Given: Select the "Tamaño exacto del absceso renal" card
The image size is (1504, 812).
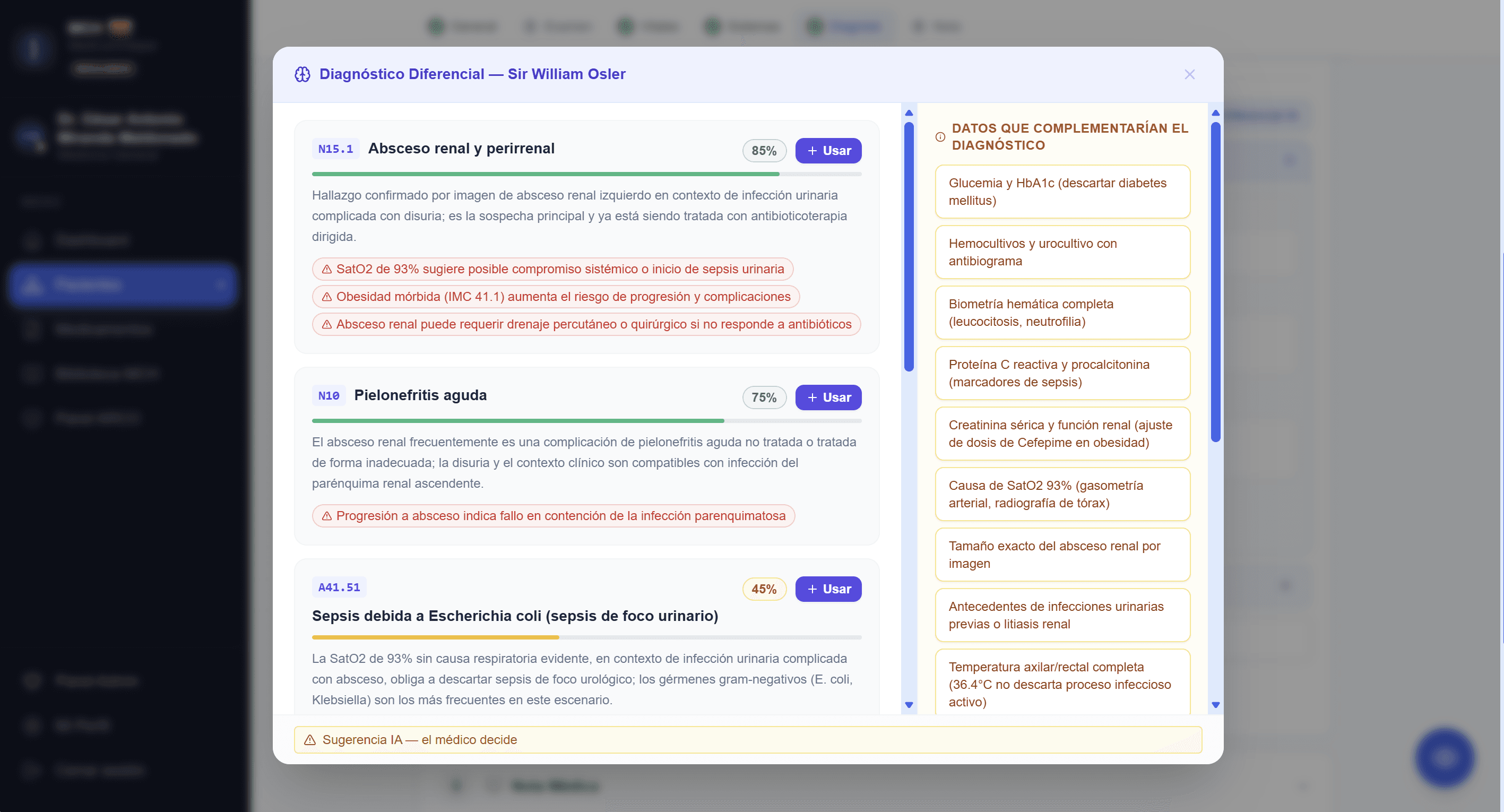Looking at the screenshot, I should [x=1062, y=555].
